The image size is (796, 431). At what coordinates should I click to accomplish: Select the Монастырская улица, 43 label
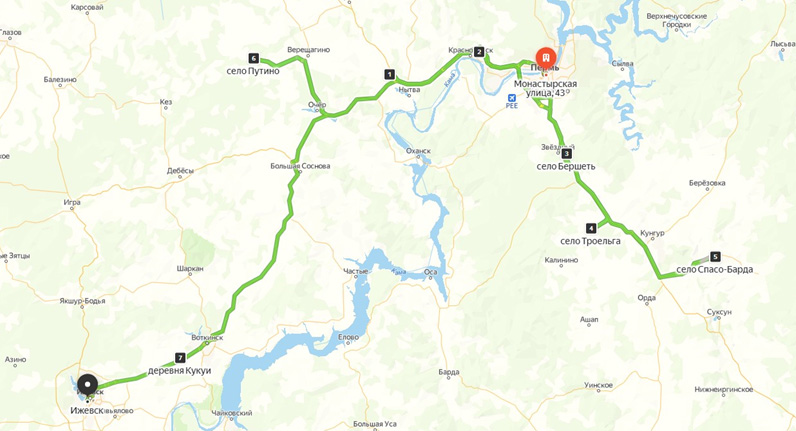546,88
